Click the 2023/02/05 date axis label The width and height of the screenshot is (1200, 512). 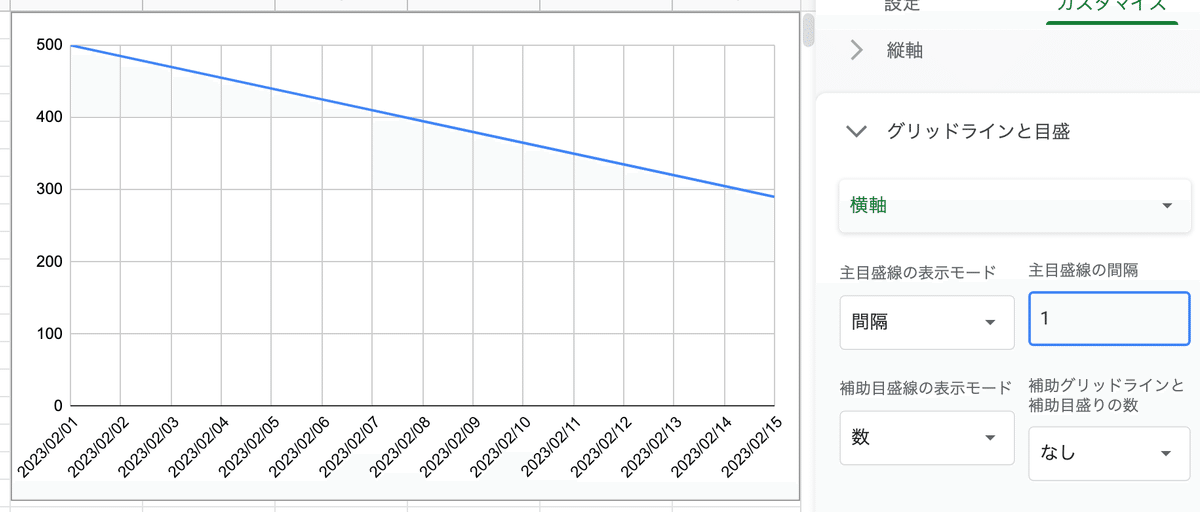tap(249, 446)
